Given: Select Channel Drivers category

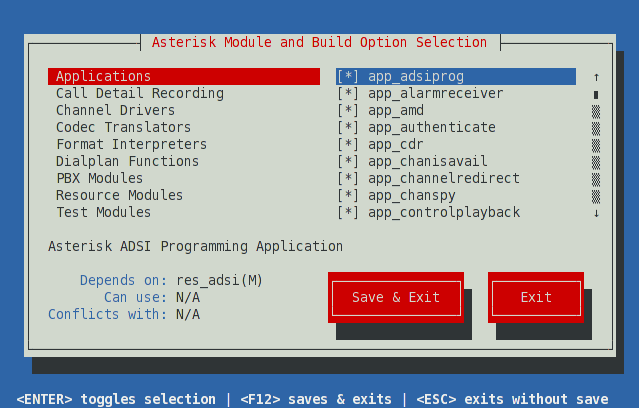Looking at the screenshot, I should tap(115, 111).
